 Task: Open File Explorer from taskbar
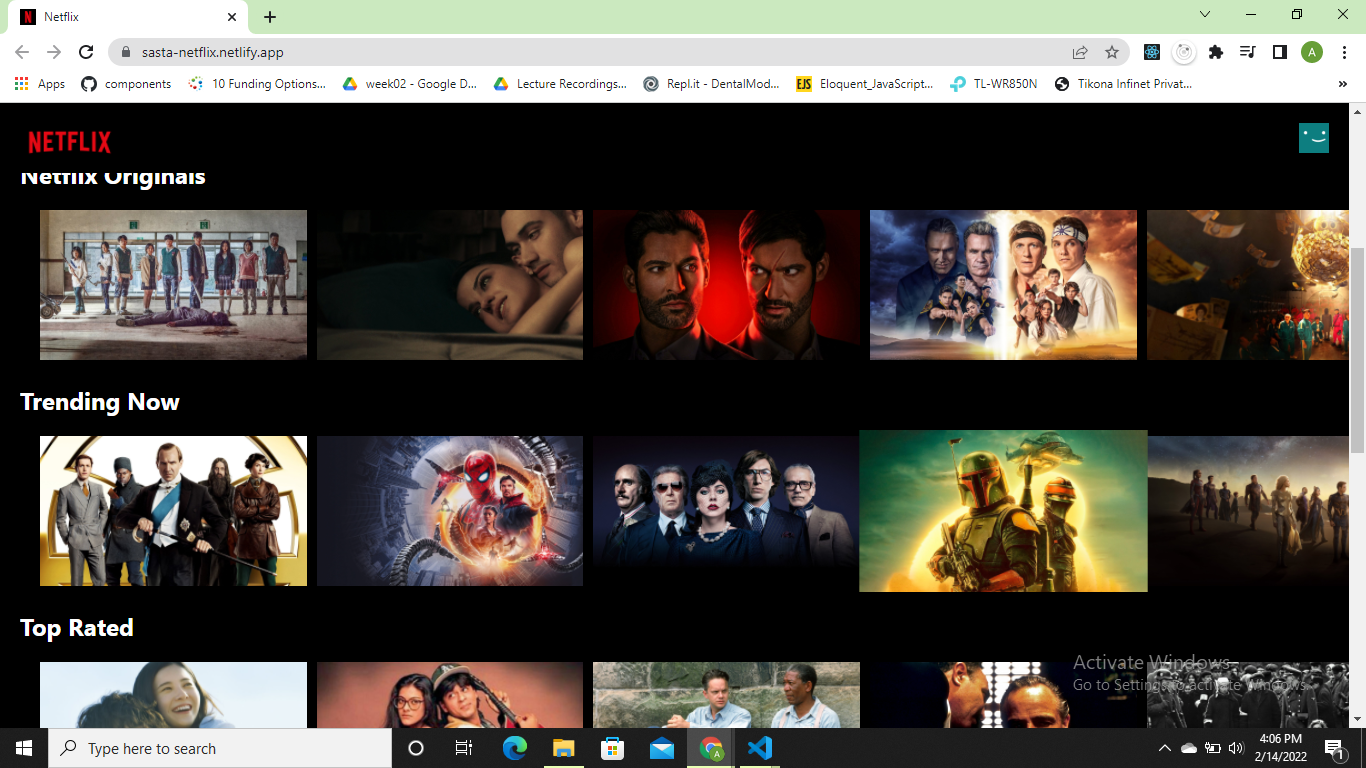[563, 748]
